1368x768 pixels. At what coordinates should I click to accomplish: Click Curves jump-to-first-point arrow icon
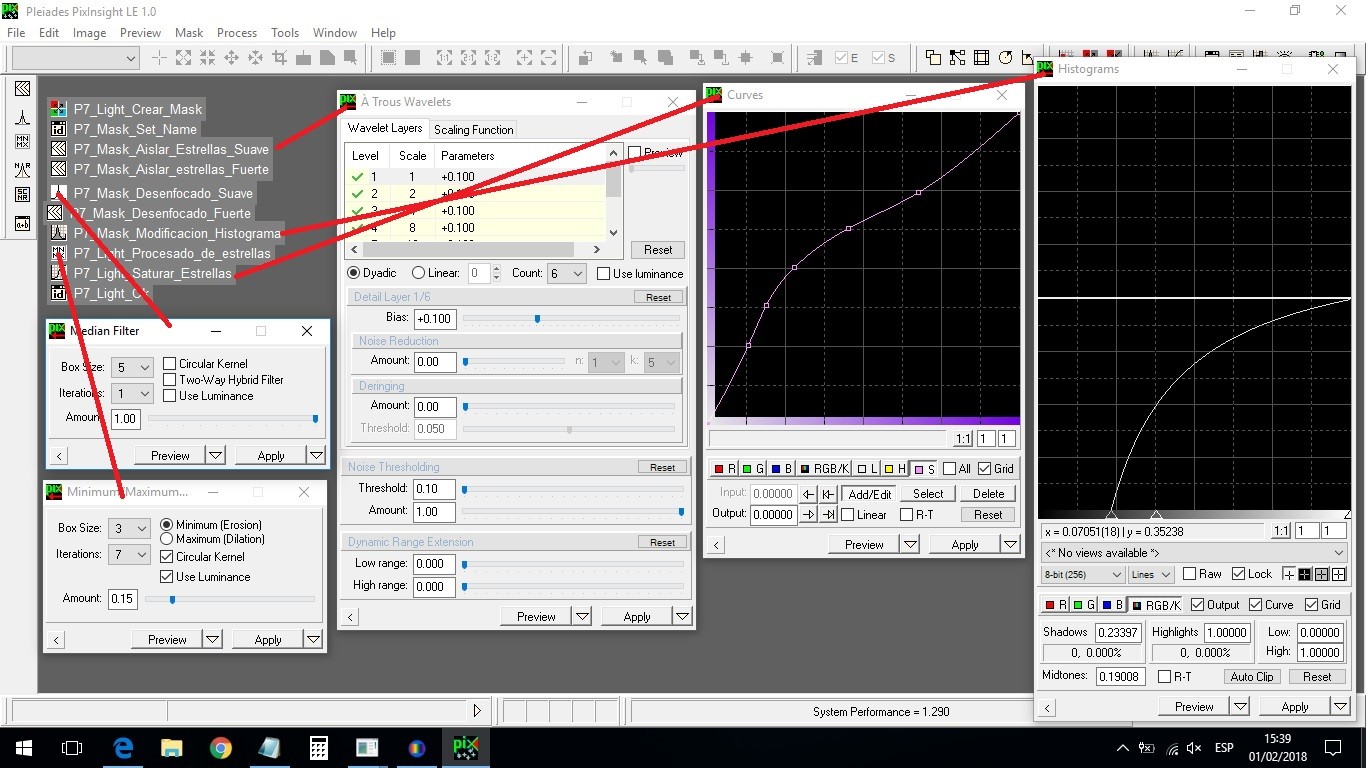coord(828,494)
